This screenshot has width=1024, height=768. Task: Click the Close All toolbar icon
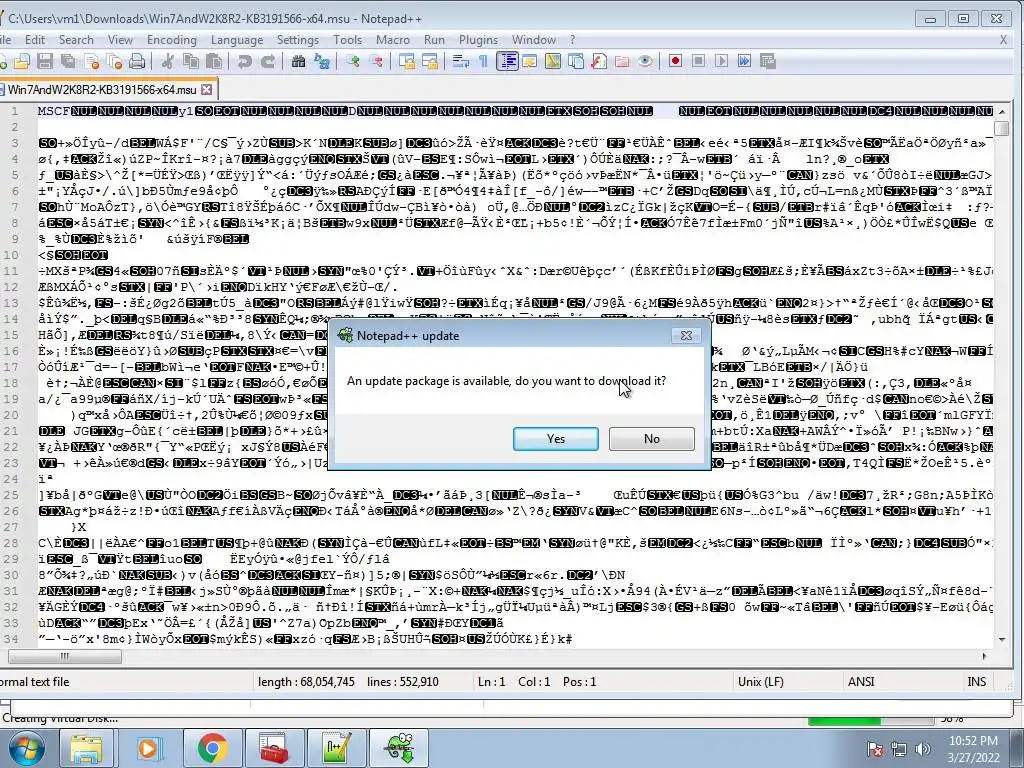pyautogui.click(x=115, y=61)
